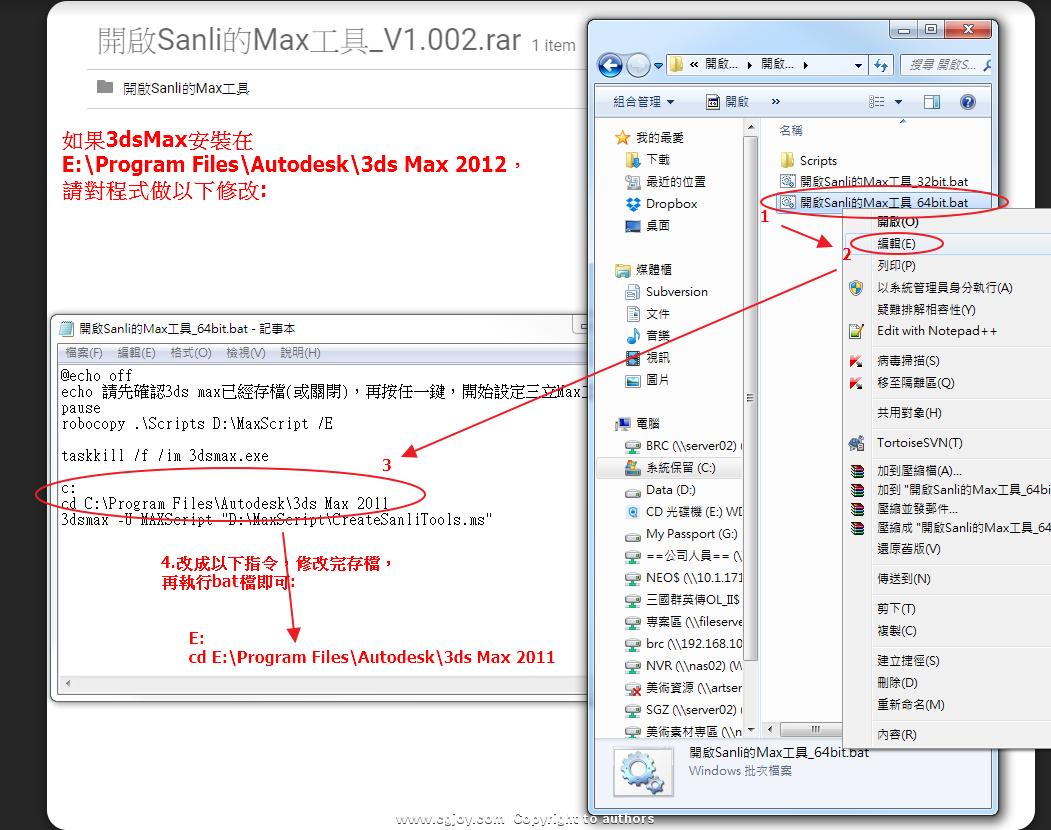1051x830 pixels.
Task: Open the recent locations dropdown arrow
Action: pos(658,66)
